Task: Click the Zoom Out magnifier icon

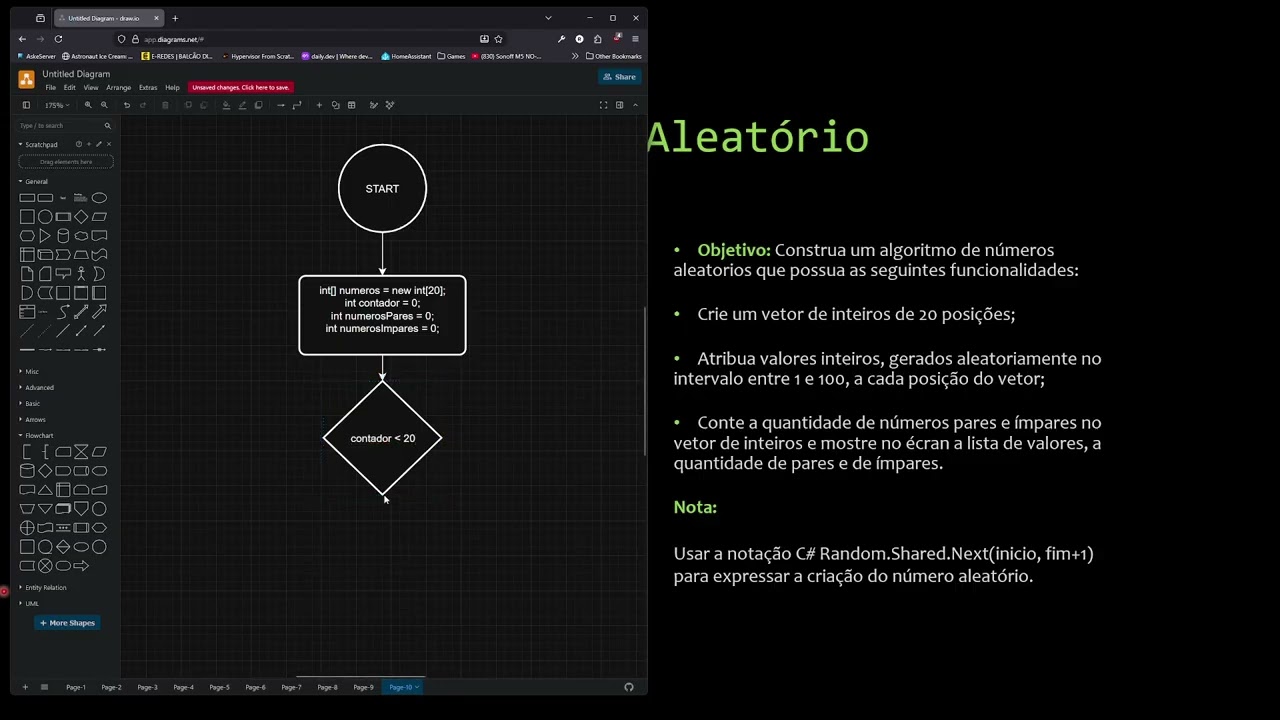Action: pyautogui.click(x=104, y=105)
